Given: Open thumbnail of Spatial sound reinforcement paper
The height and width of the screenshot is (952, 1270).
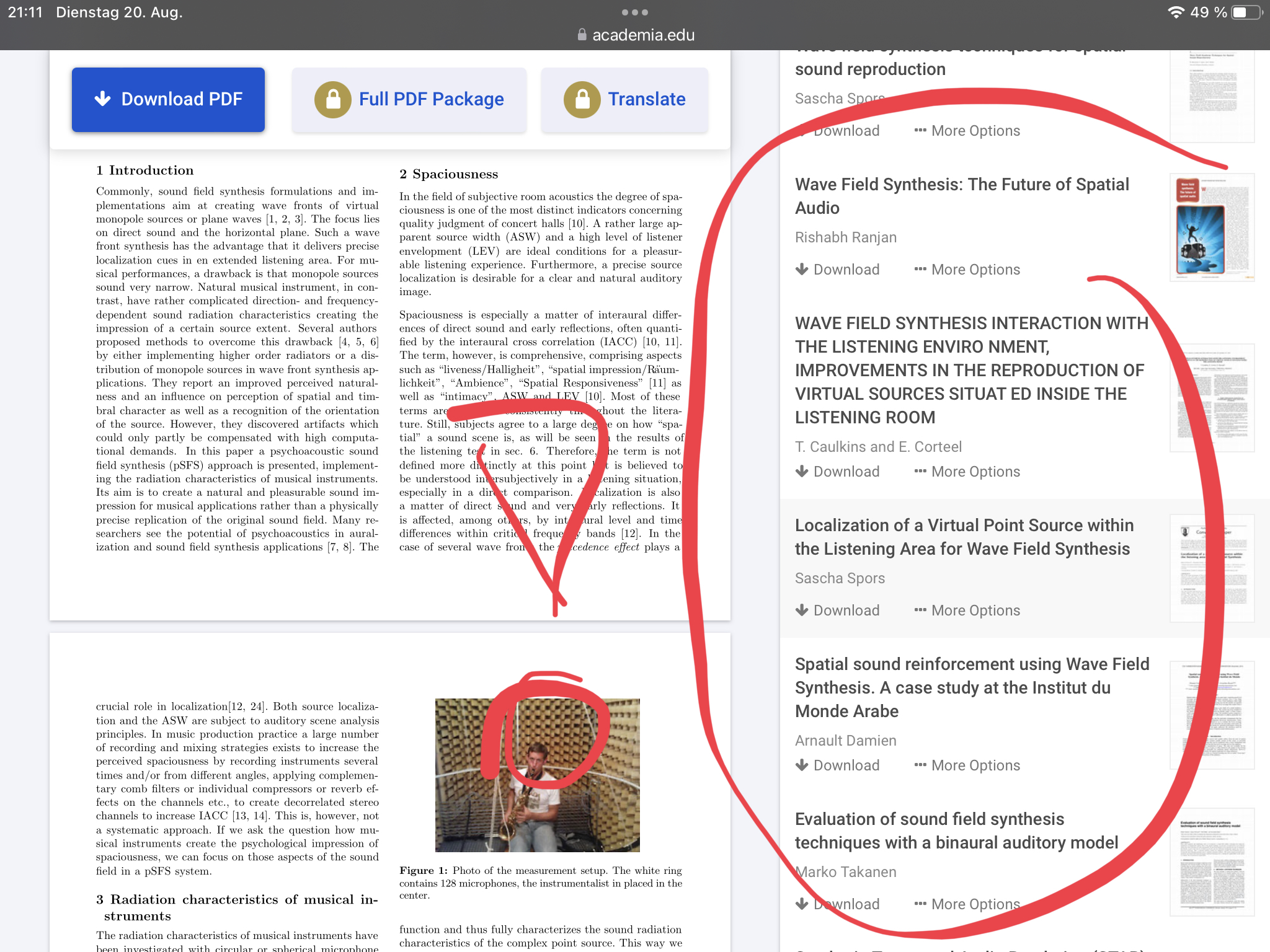Looking at the screenshot, I should (x=1212, y=715).
